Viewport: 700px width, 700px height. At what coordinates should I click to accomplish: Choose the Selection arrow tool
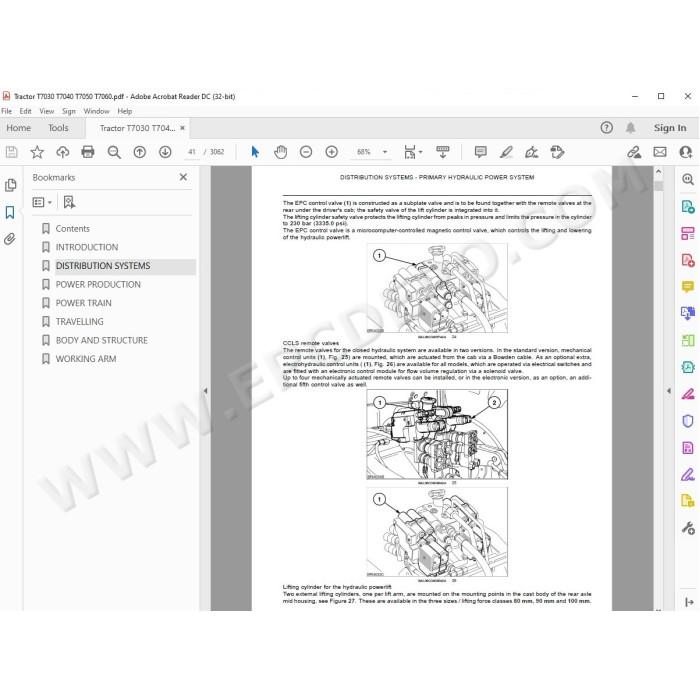[x=255, y=152]
